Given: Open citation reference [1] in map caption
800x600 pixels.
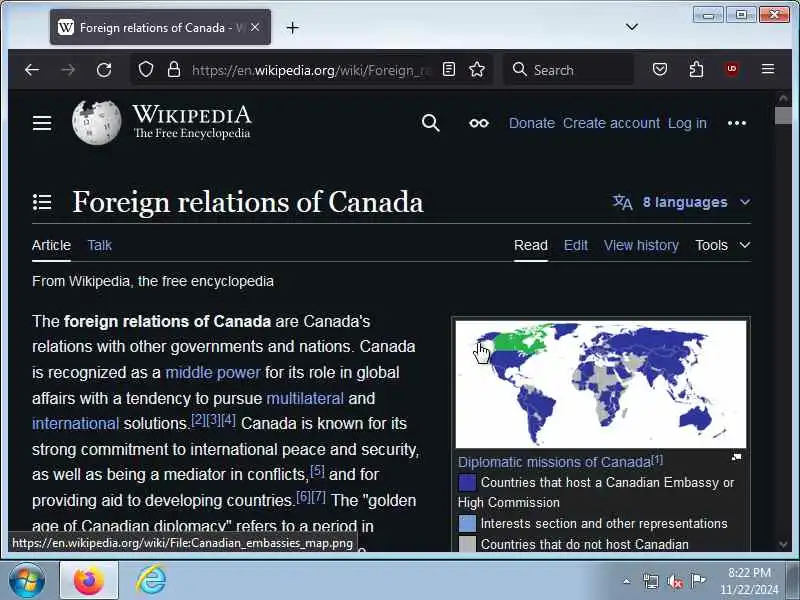Looking at the screenshot, I should [657, 459].
